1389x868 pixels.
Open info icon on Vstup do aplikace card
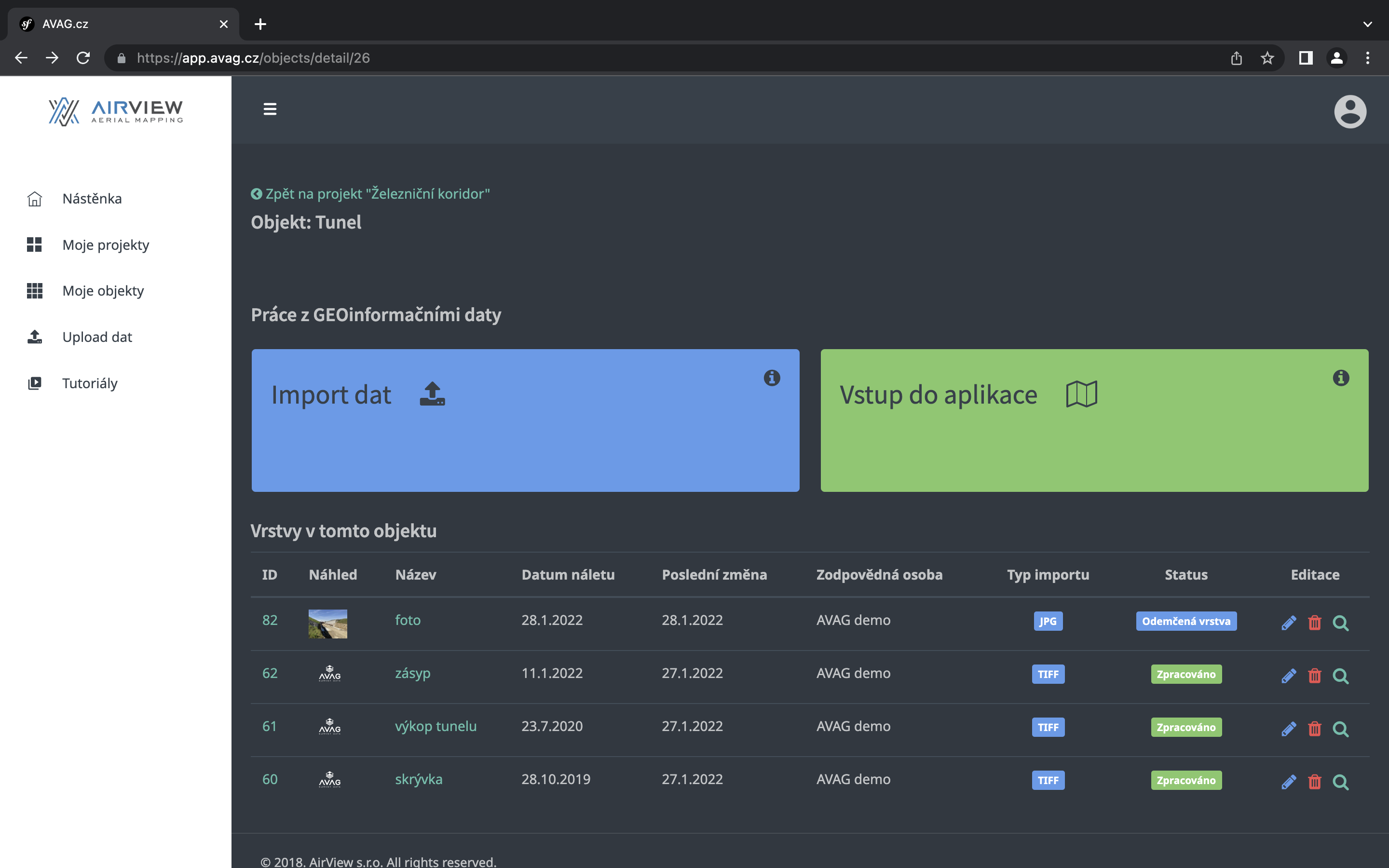coord(1341,378)
